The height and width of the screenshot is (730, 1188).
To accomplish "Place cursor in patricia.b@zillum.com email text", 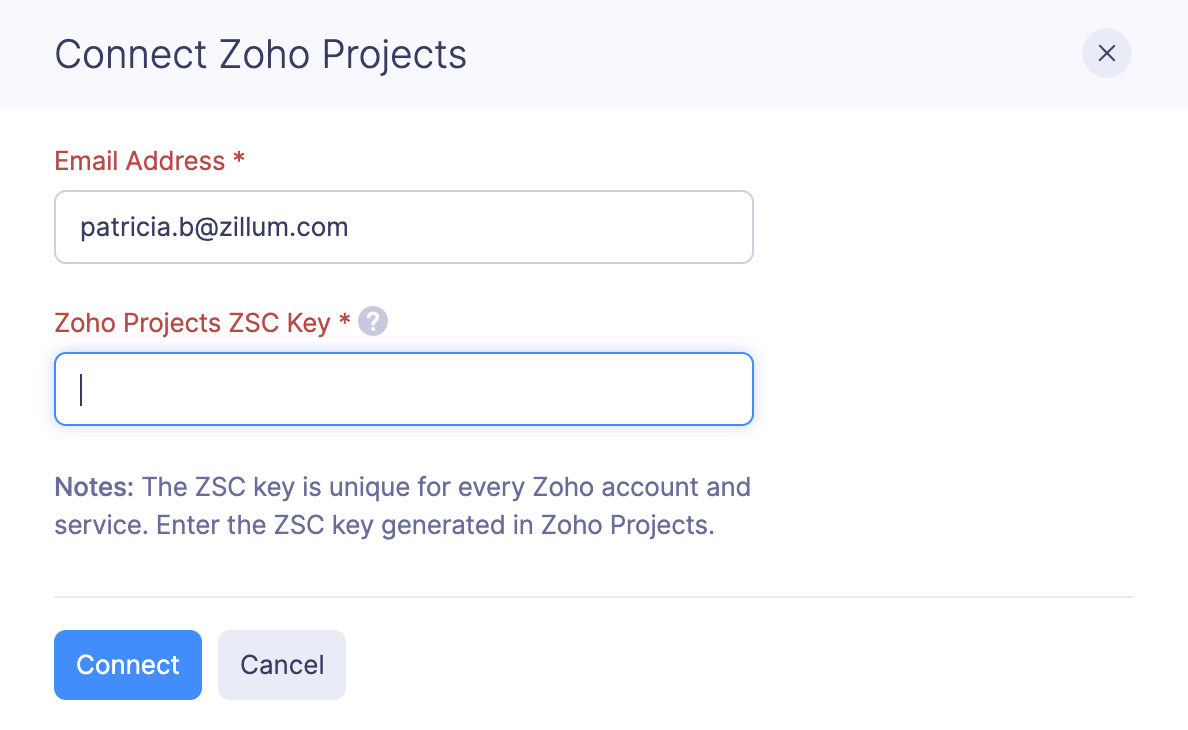I will coord(214,227).
